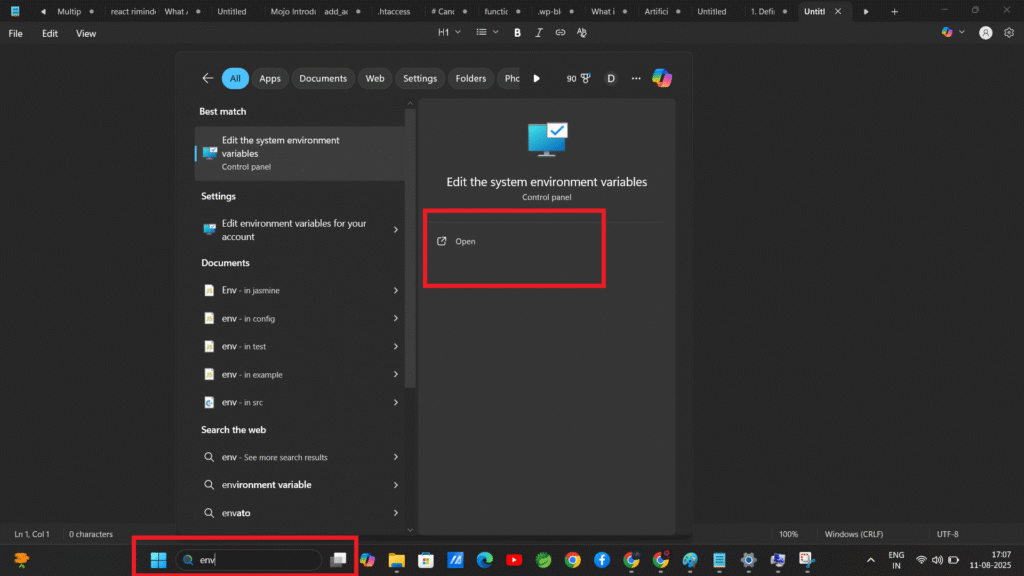Switch to the Documents search filter
Image resolution: width=1024 pixels, height=576 pixels.
[x=323, y=78]
